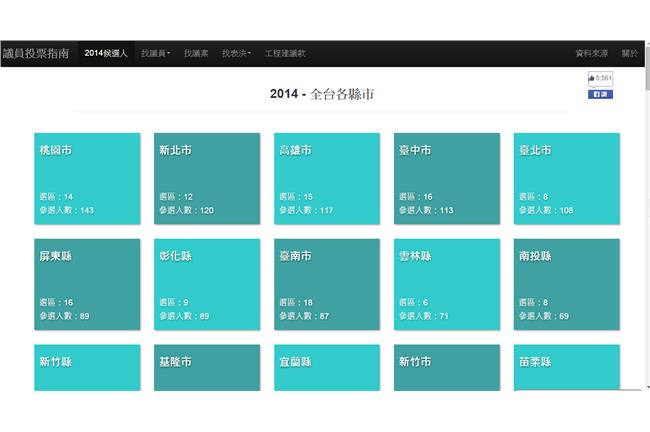The image size is (650, 432).
Task: Open the 新竹縣 card
Action: coord(87,367)
